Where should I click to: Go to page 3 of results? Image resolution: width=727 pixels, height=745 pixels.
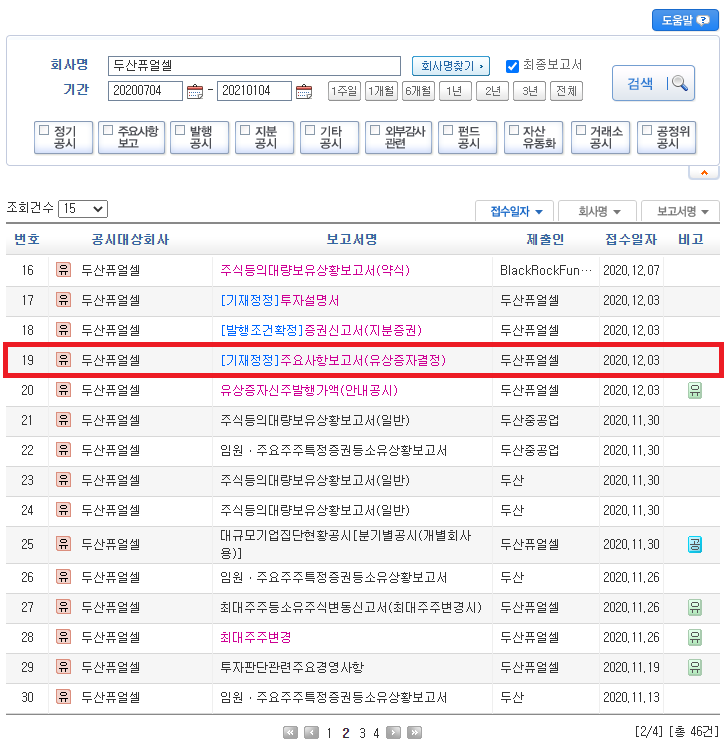(x=362, y=733)
